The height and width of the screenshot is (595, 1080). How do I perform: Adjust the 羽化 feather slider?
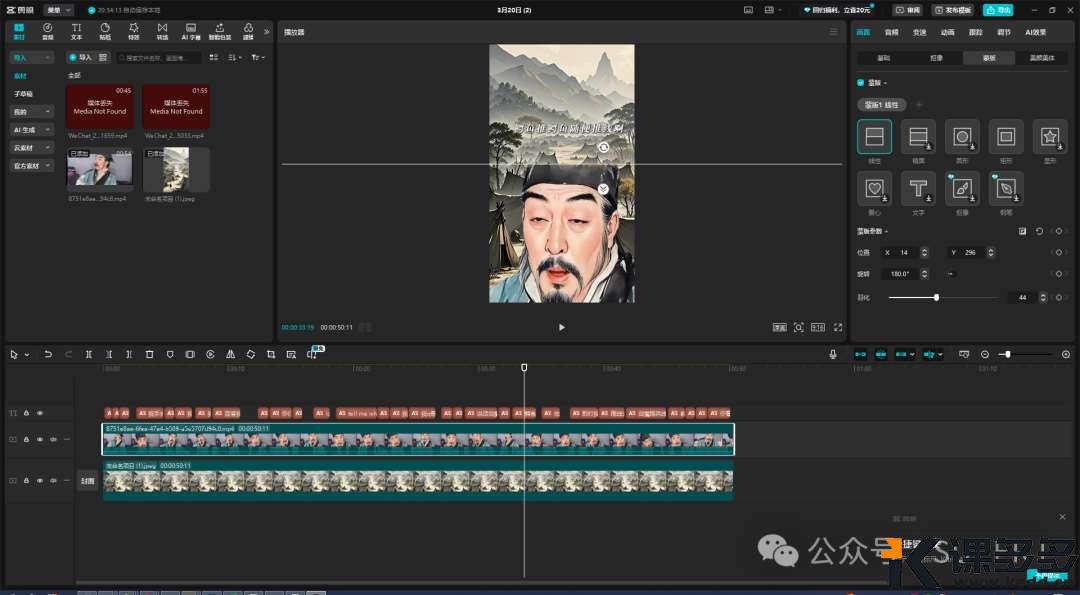pyautogui.click(x=936, y=298)
